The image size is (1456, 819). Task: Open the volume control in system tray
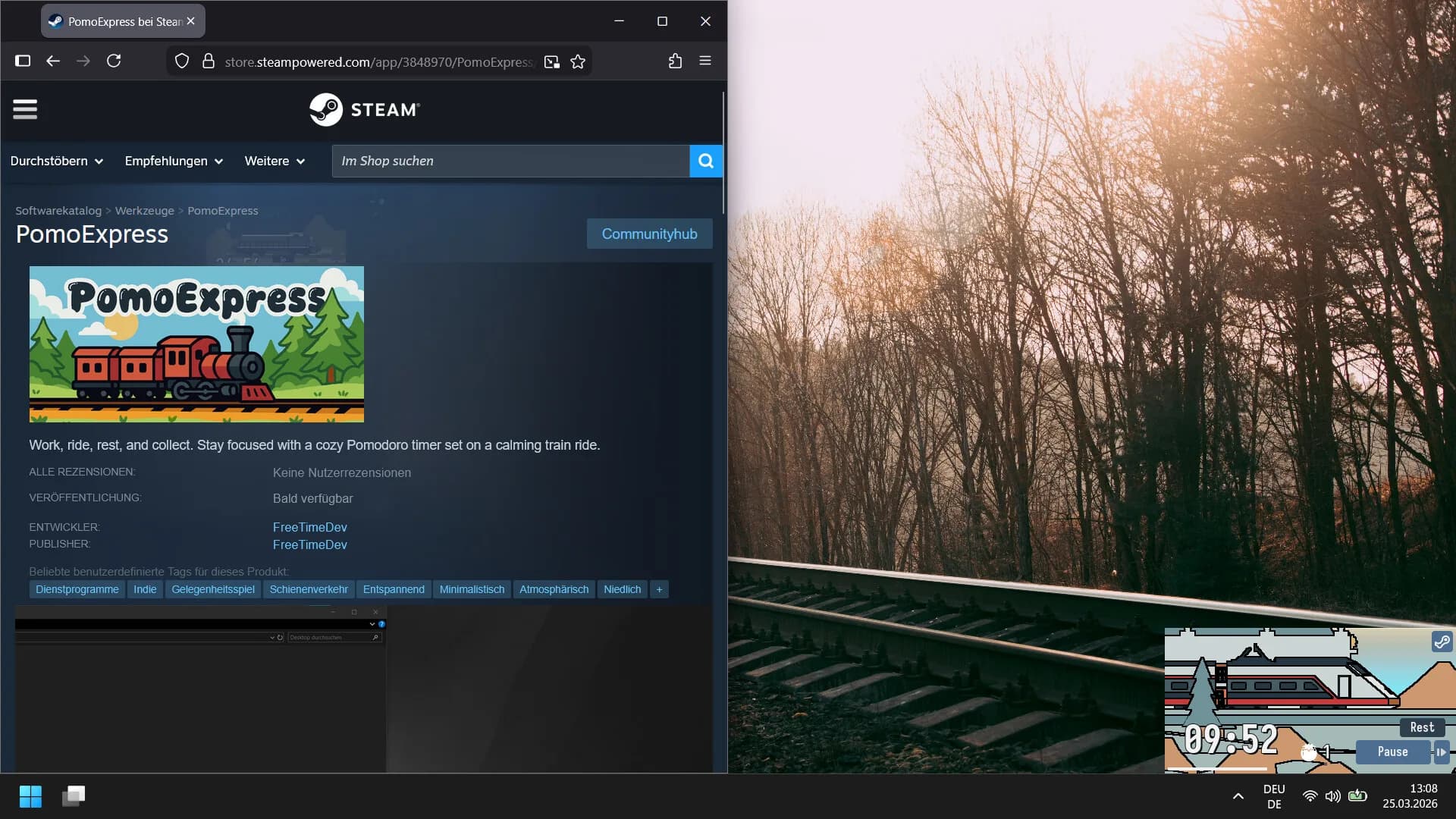(1333, 796)
